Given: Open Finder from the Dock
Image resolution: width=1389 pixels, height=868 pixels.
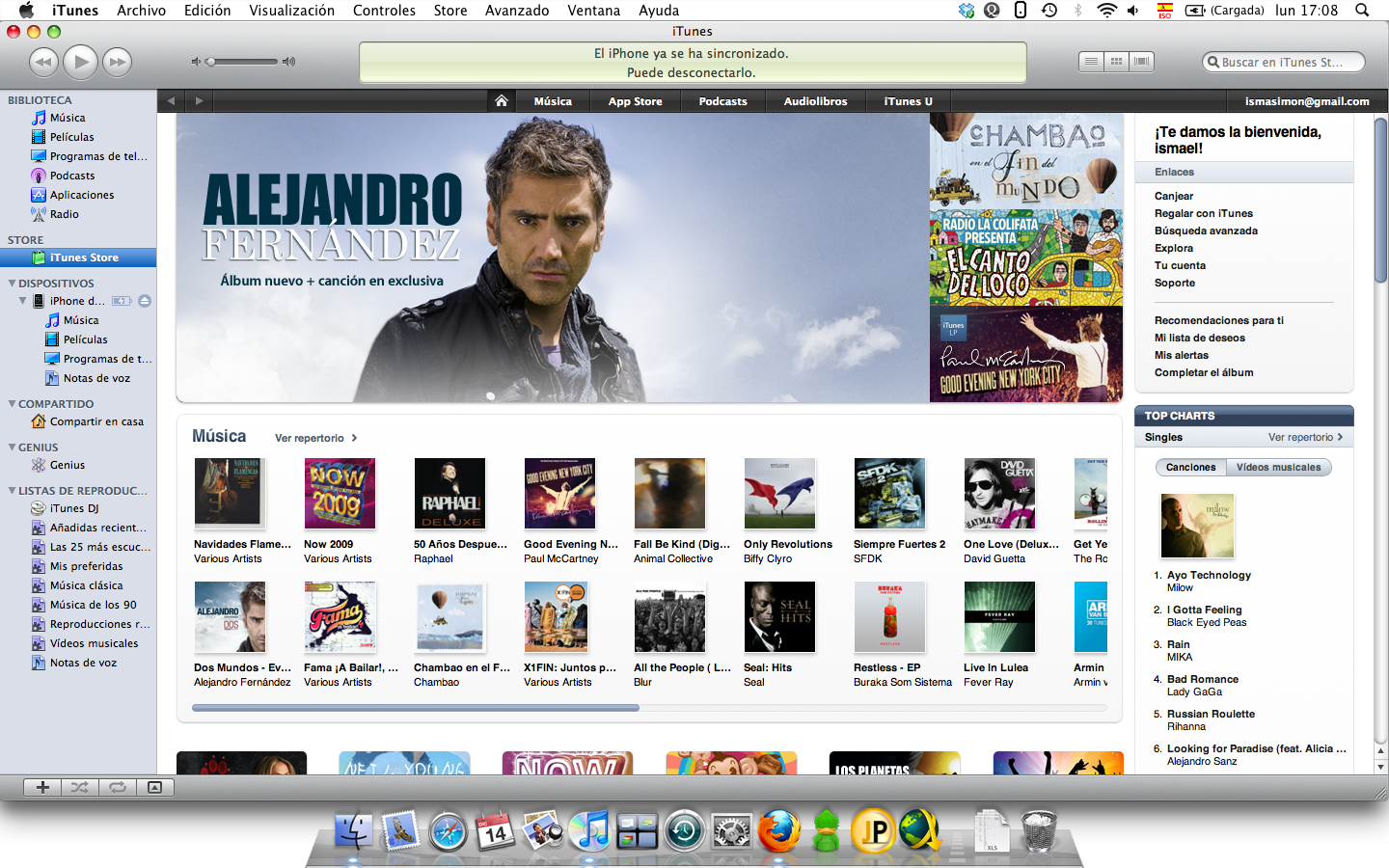Looking at the screenshot, I should [354, 830].
